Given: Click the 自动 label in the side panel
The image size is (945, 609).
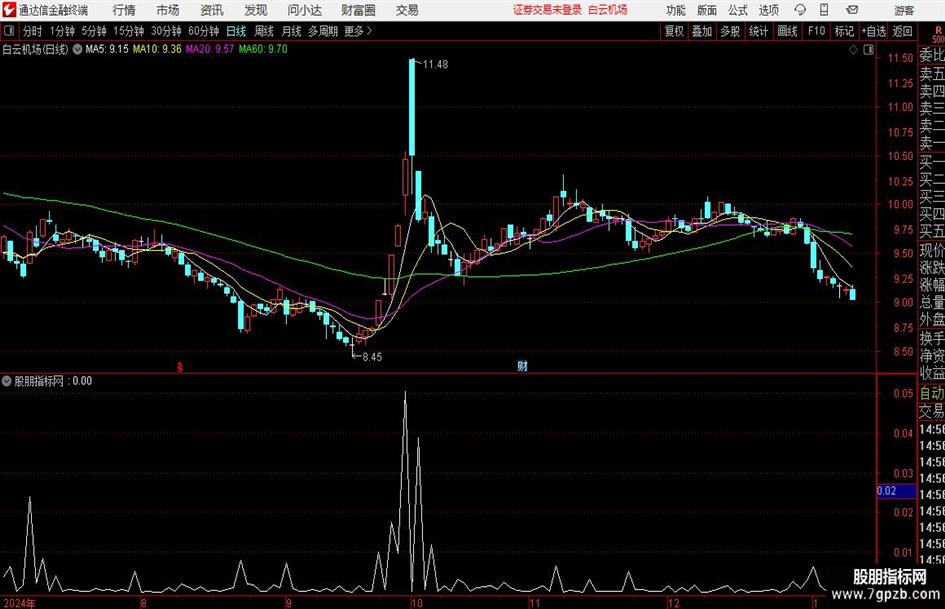Looking at the screenshot, I should tap(931, 393).
